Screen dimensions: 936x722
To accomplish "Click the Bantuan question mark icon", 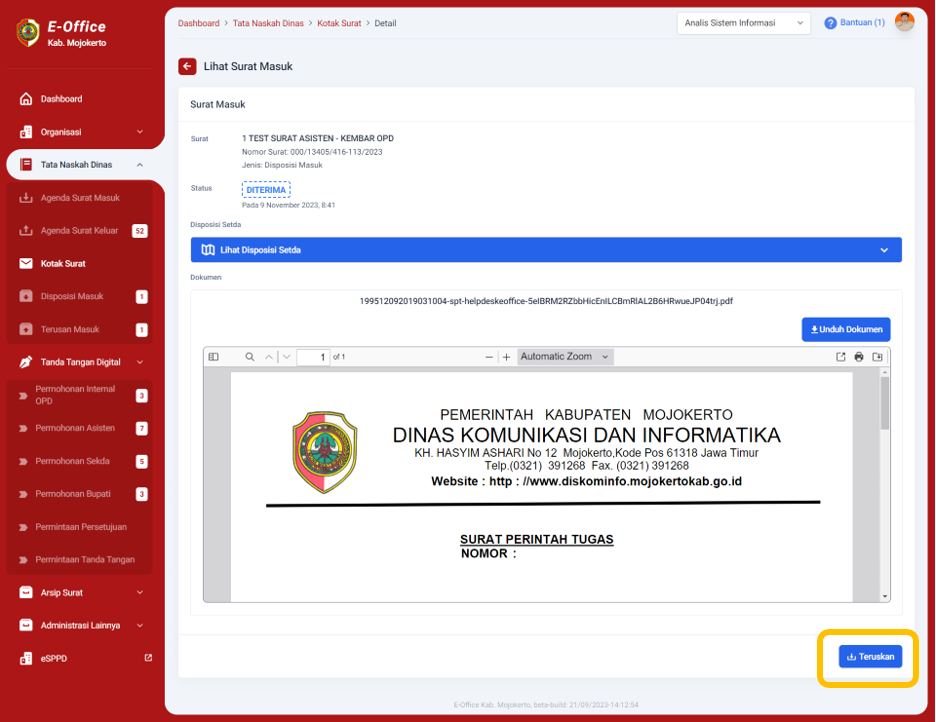I will point(830,23).
